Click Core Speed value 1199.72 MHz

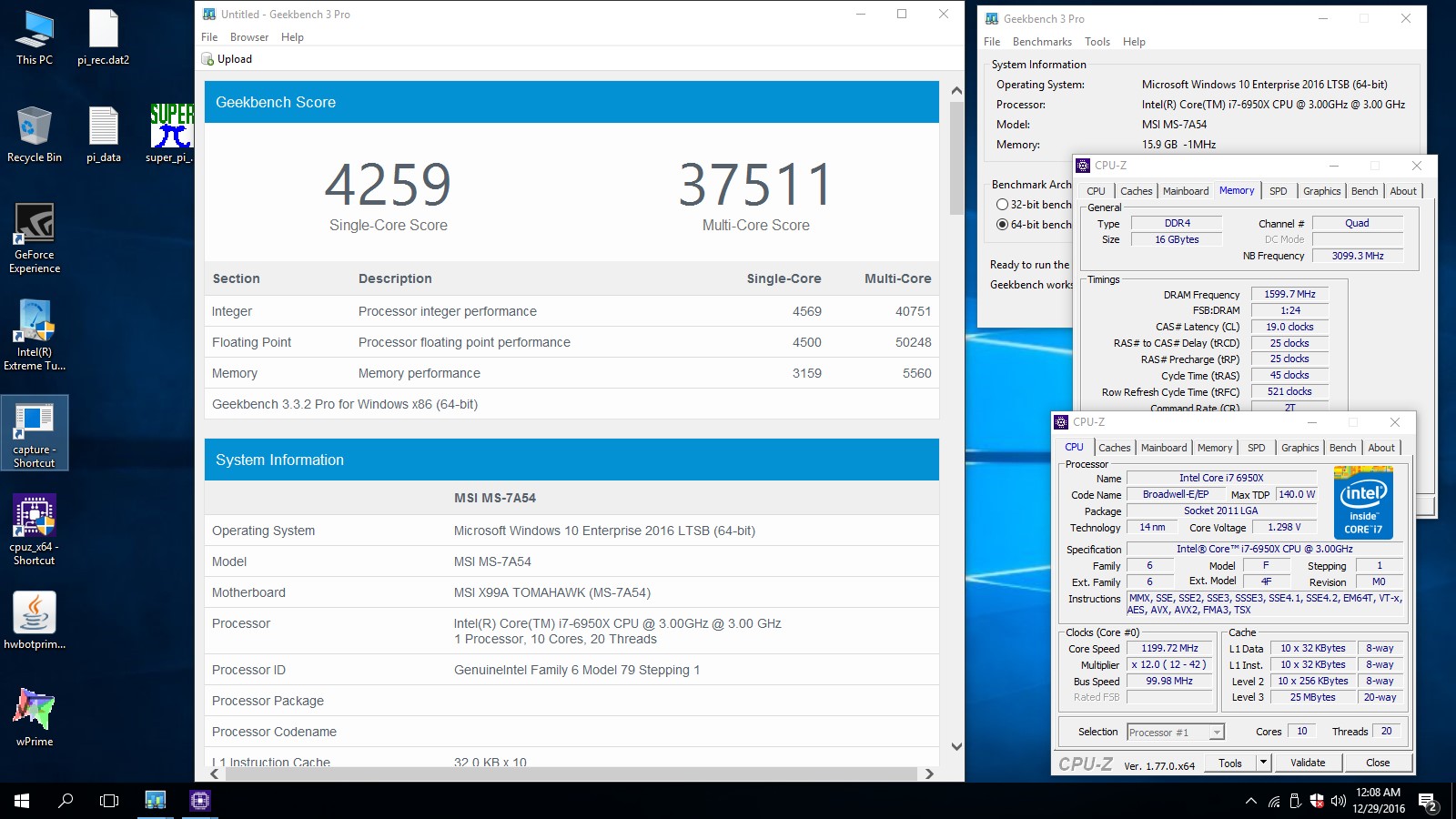1169,648
